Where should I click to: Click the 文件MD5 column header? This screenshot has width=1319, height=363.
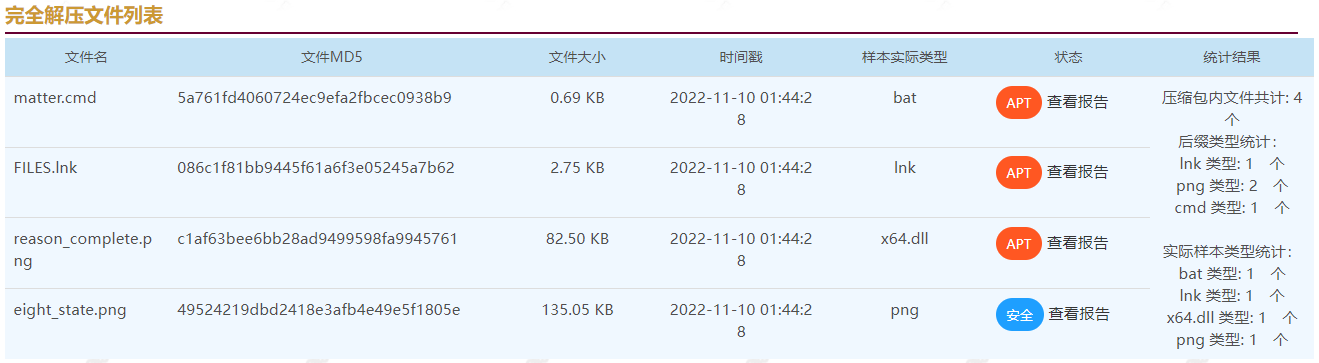click(331, 58)
